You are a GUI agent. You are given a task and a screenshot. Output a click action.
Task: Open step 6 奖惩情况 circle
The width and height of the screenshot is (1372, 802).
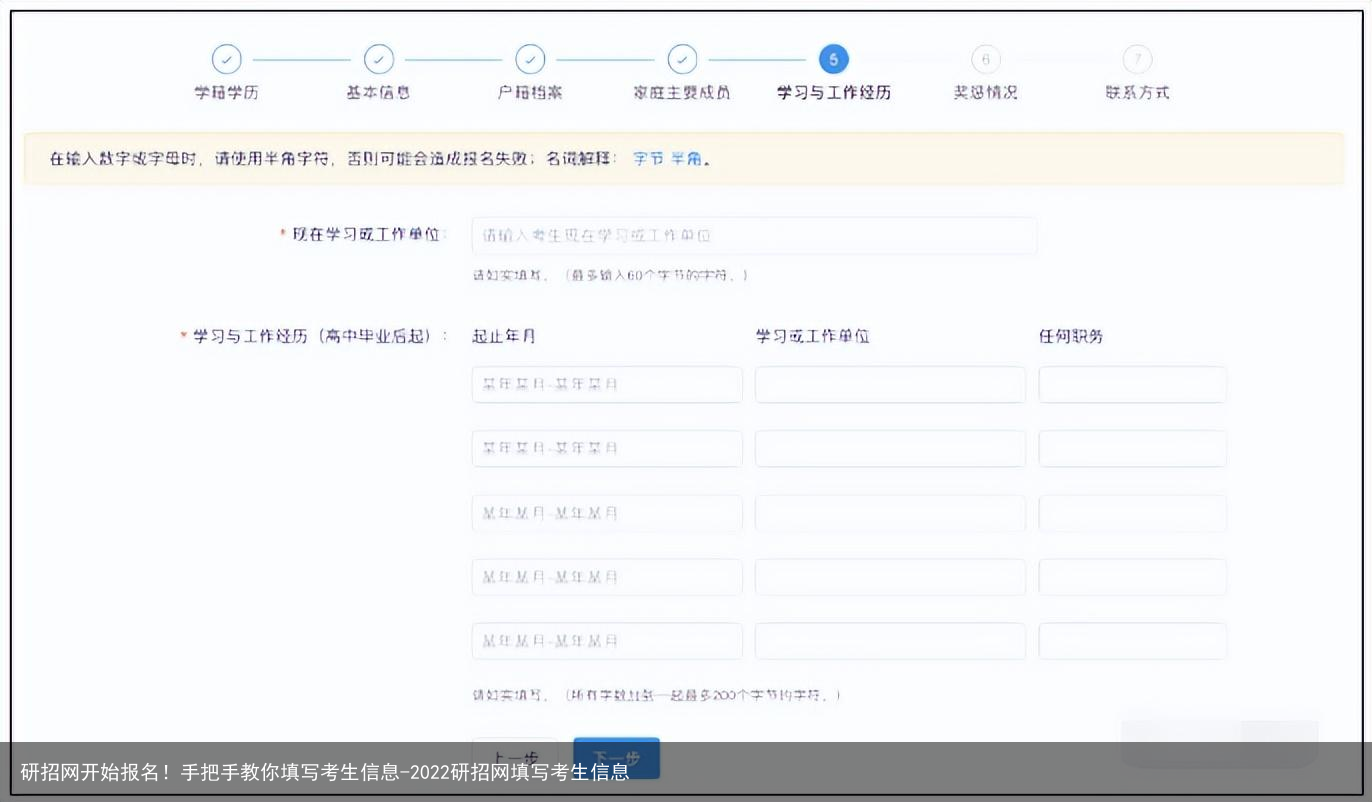point(985,59)
